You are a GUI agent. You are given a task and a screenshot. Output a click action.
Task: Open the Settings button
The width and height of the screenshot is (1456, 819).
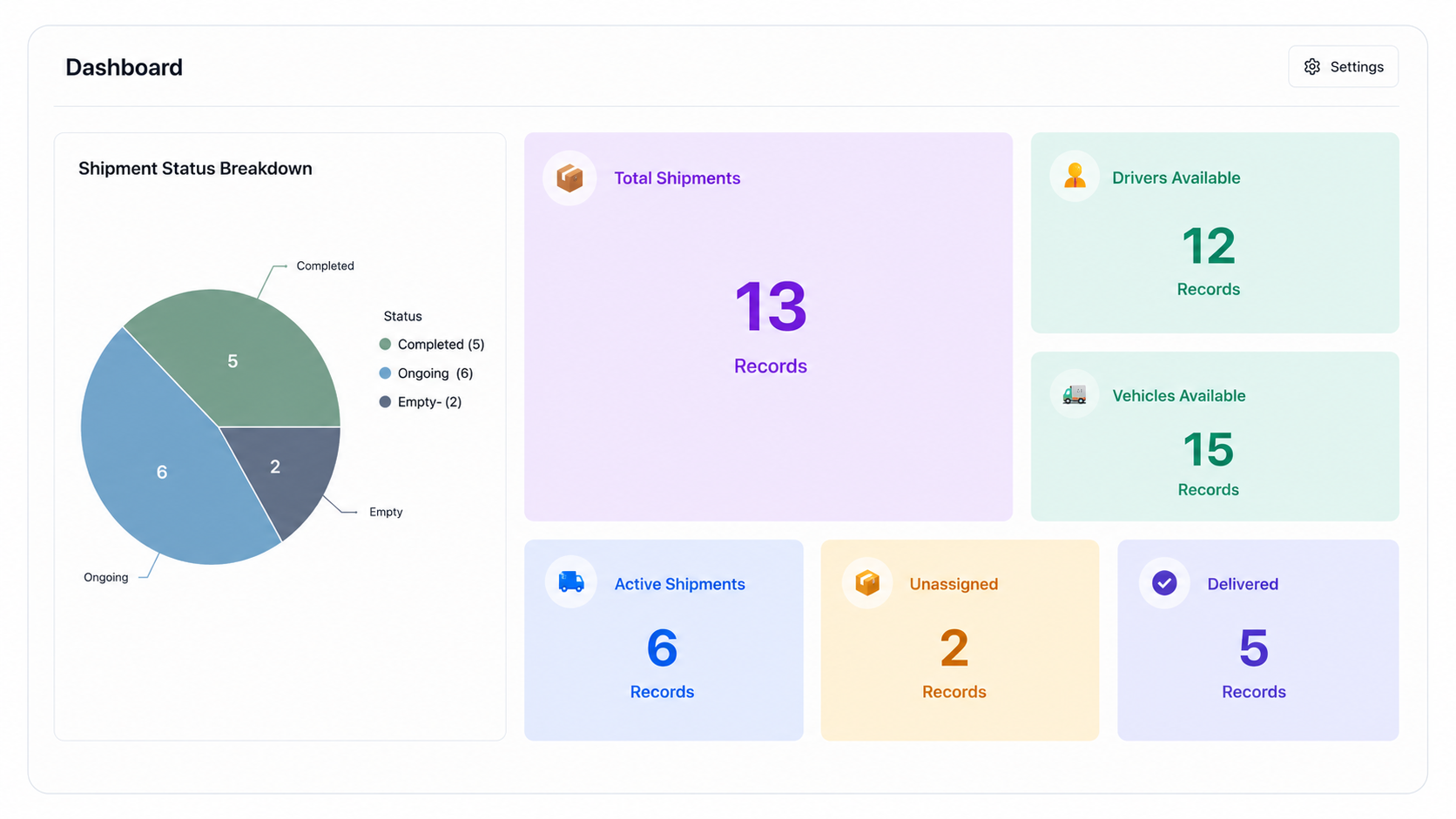[1343, 67]
